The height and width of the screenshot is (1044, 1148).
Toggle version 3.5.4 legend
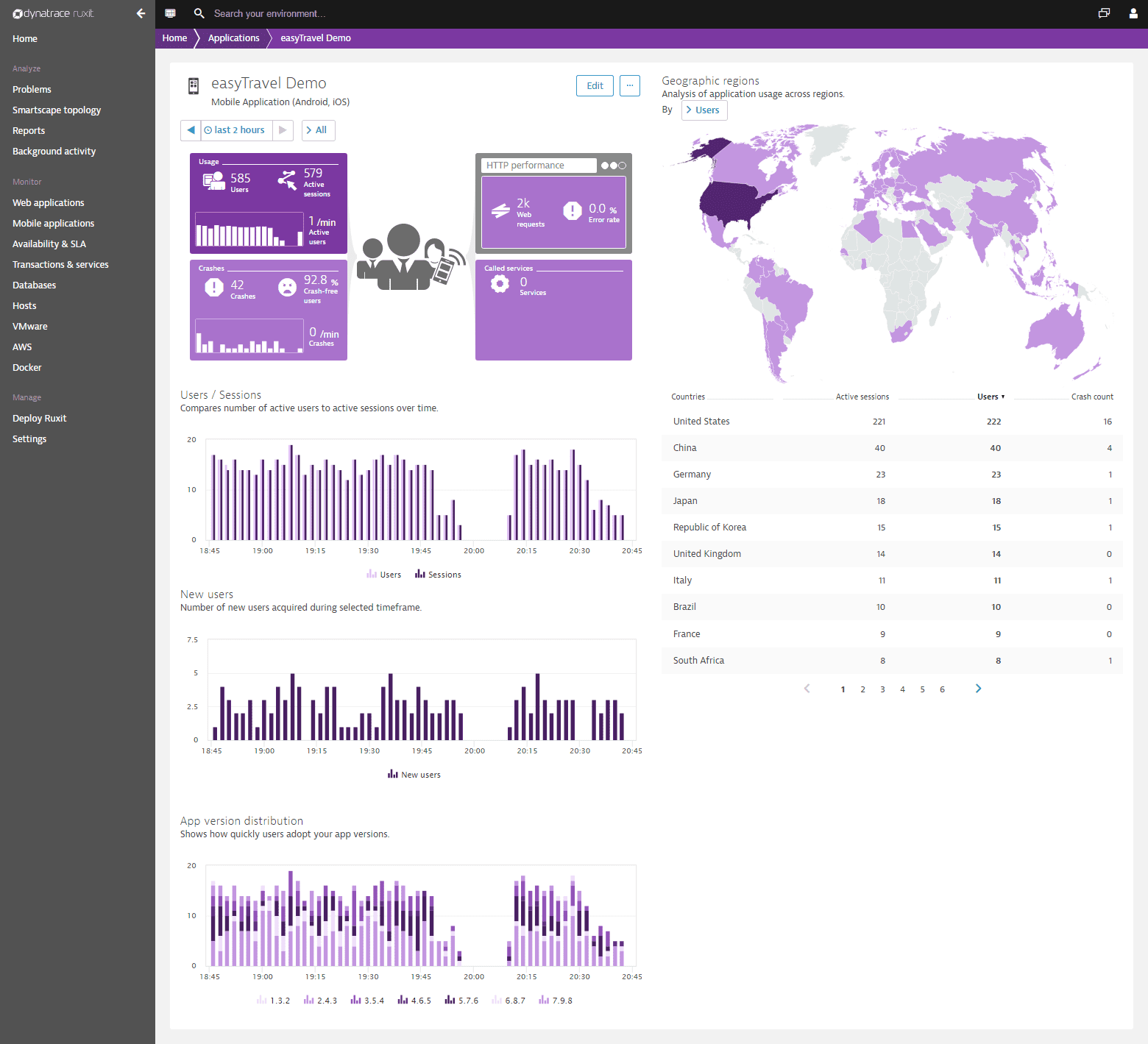pos(367,1001)
